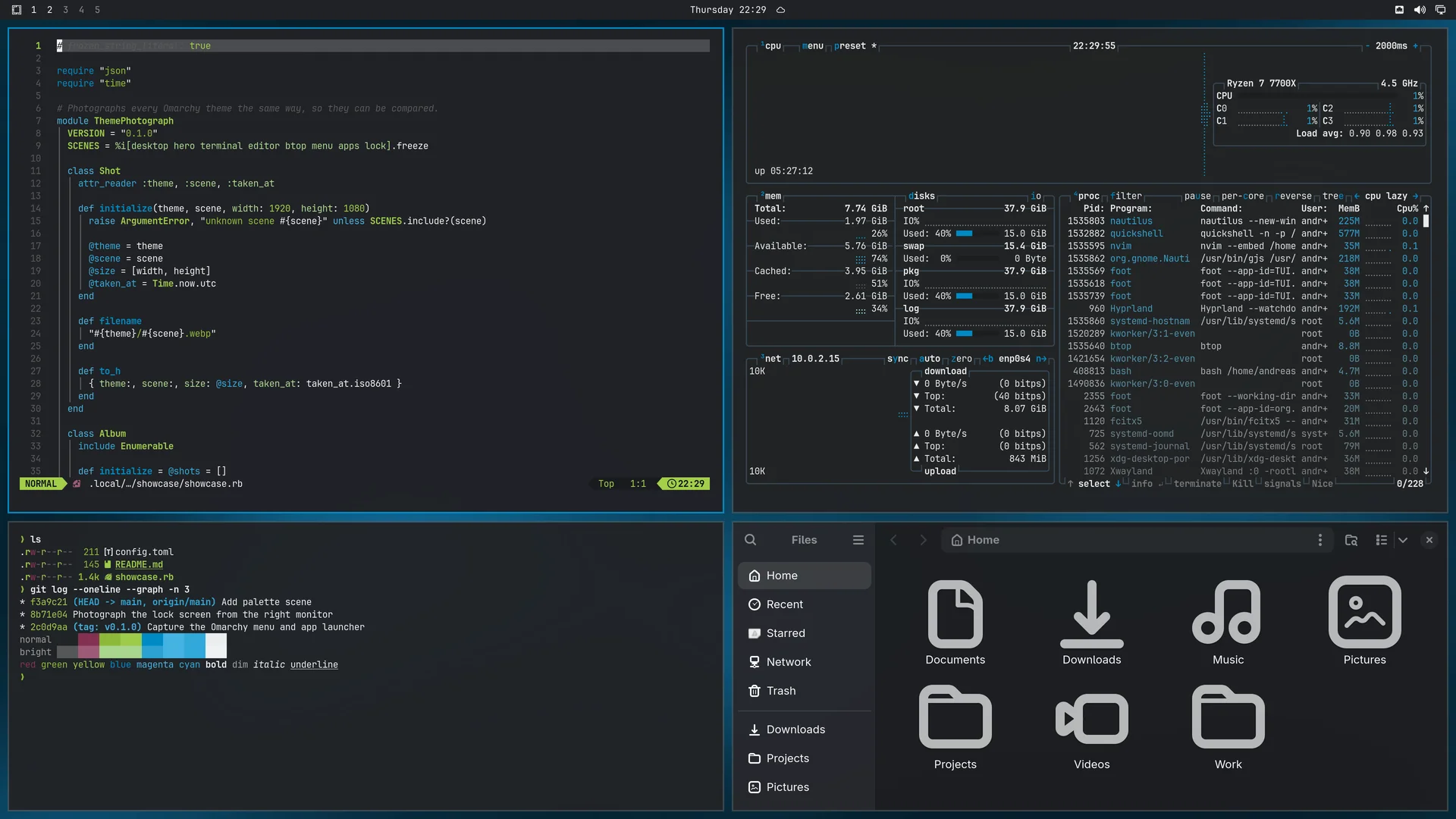
Task: Open the Pictures folder in the grid
Action: coord(1364,613)
